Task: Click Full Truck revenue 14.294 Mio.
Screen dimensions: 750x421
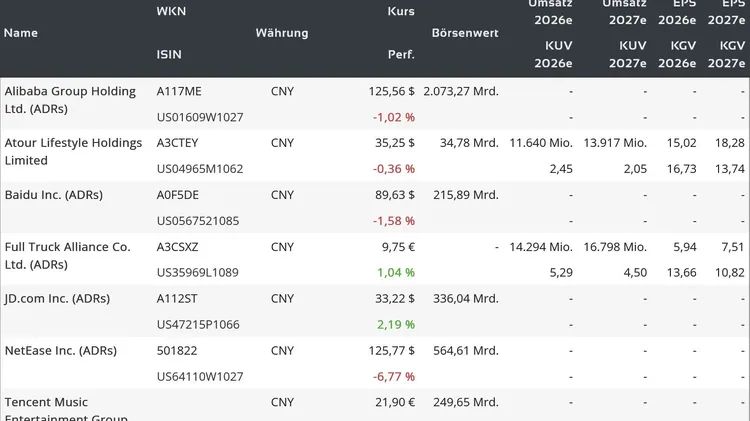Action: [x=541, y=247]
